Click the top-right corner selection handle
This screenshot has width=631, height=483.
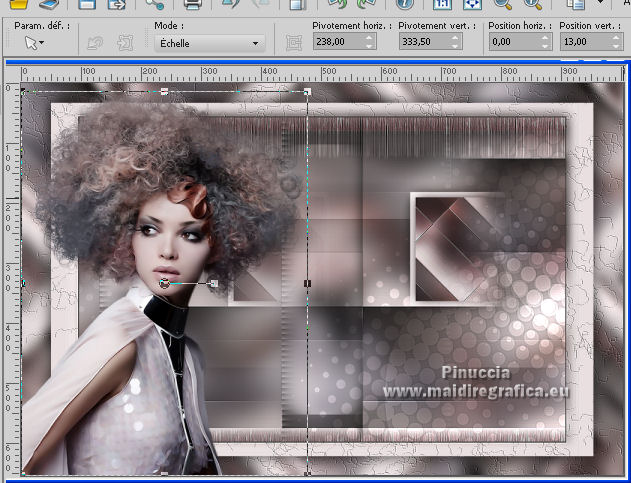(x=307, y=92)
